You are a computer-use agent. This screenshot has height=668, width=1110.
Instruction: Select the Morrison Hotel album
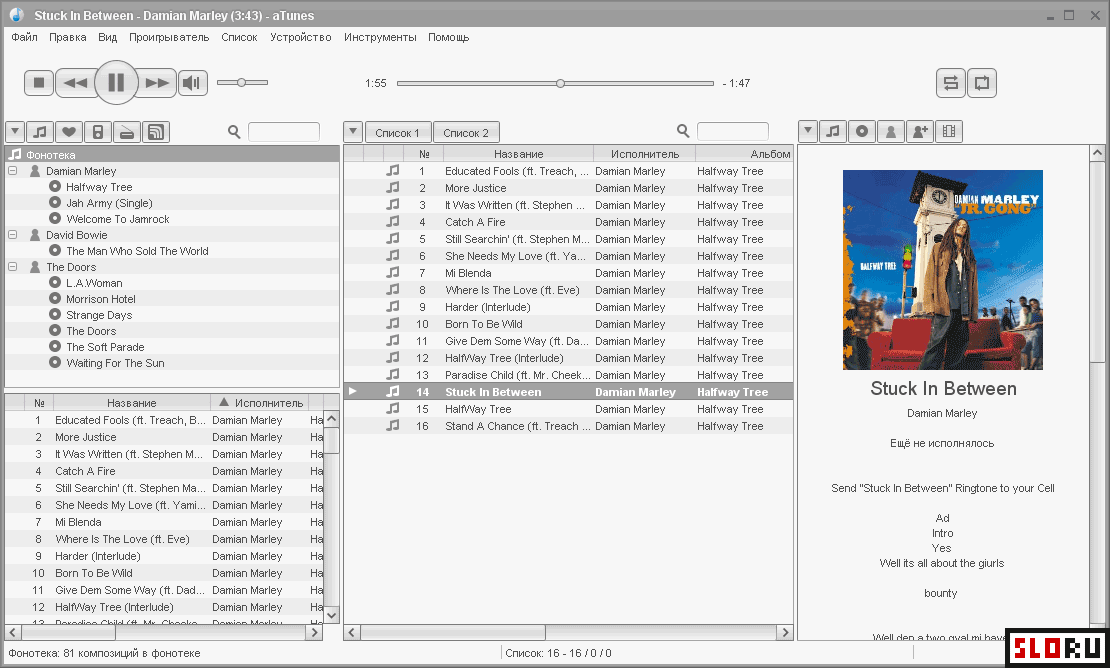click(101, 299)
